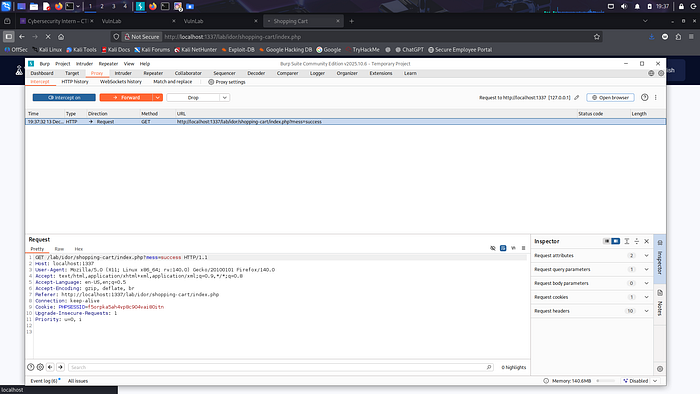
Task: Open the search settings gear icon
Action: click(x=40, y=367)
